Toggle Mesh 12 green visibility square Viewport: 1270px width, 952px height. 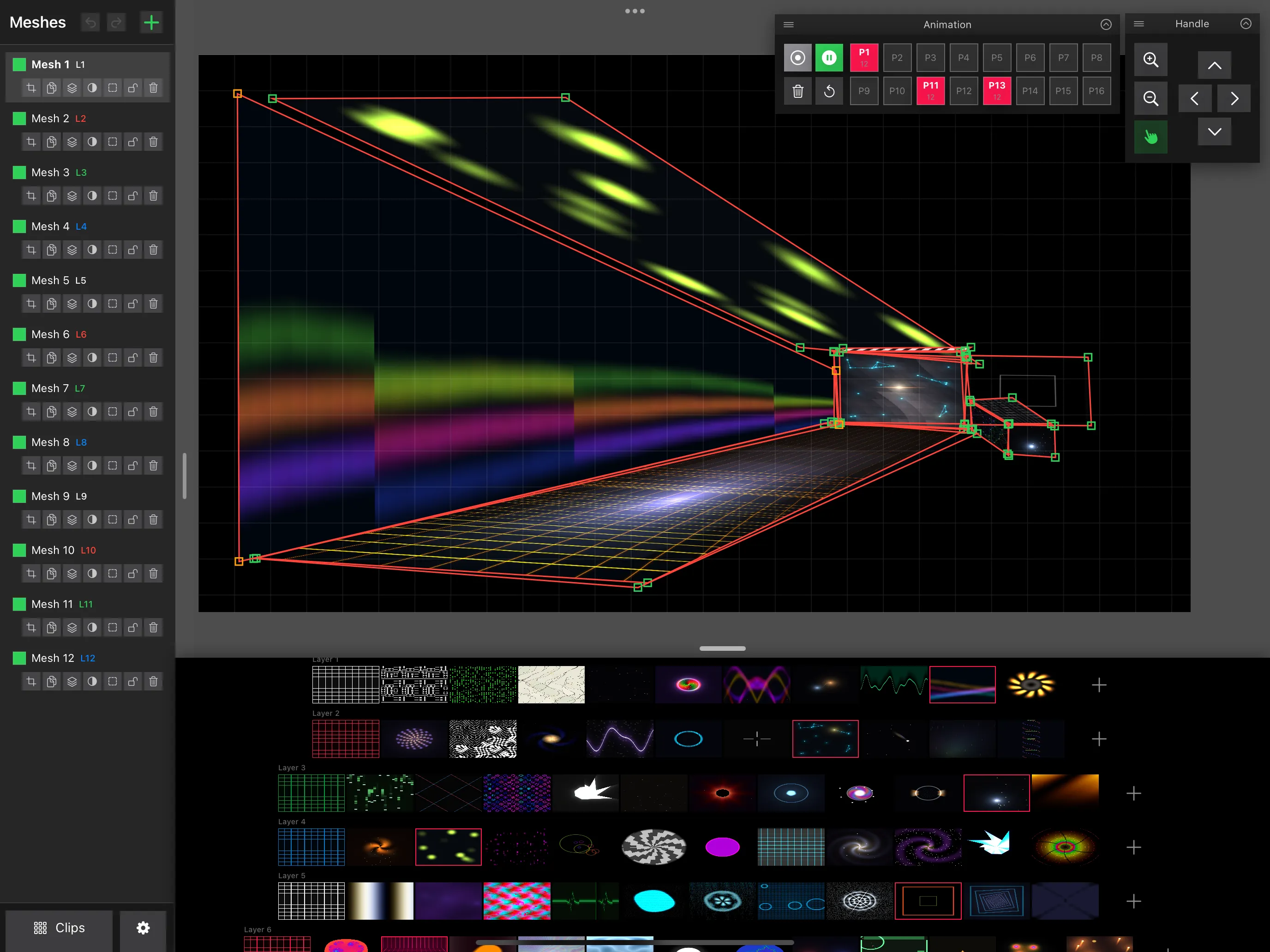coord(19,658)
